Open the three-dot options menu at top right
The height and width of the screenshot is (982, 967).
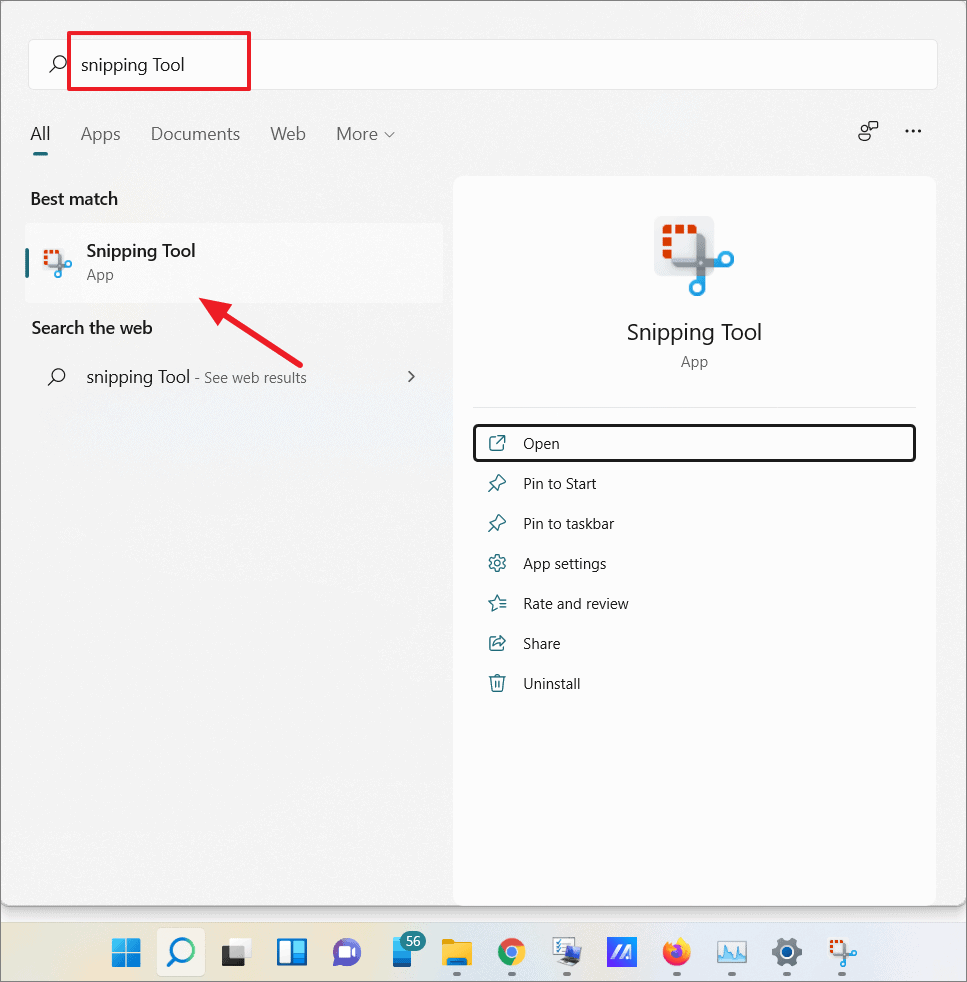point(912,131)
